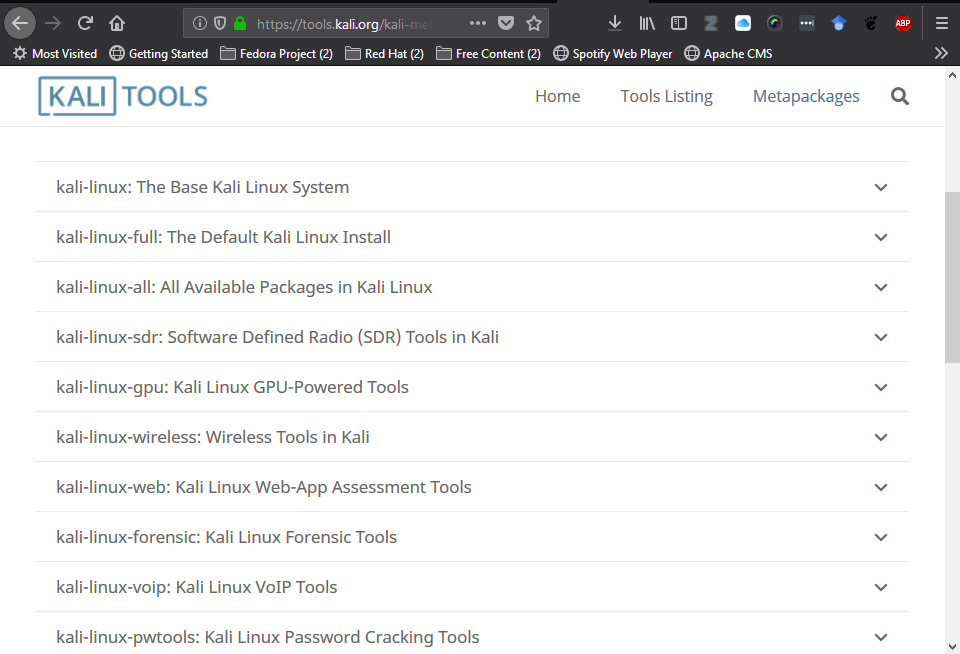Open the downloads panel
This screenshot has height=654, width=960.
click(x=615, y=23)
